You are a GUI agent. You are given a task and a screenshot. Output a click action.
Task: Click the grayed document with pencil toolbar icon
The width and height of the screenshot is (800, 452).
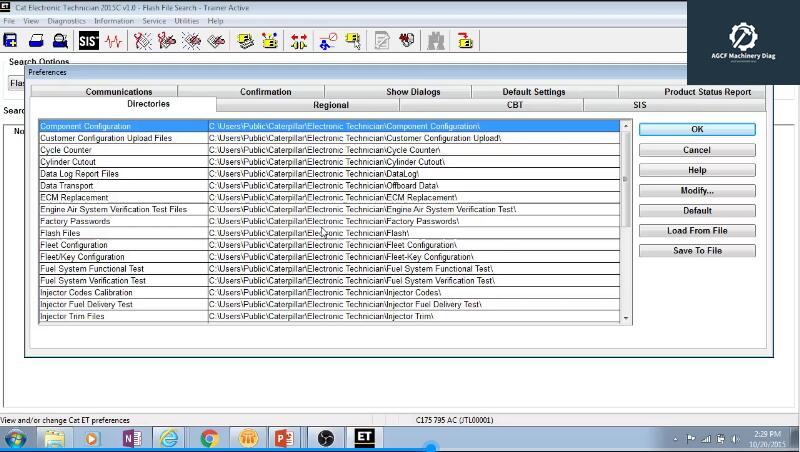coord(382,40)
